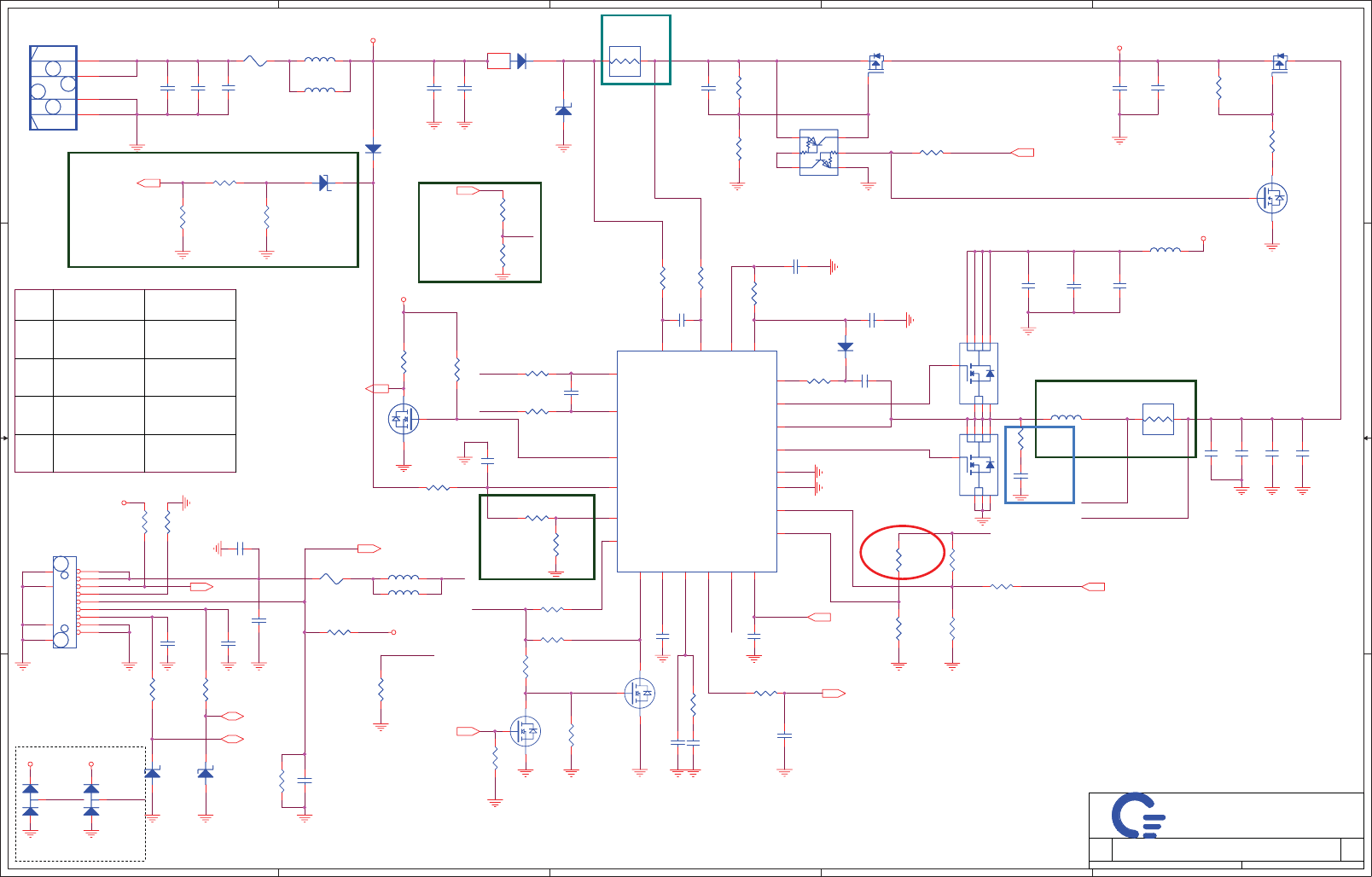Select the dual-transistor package symbol near top center
The image size is (1372, 877).
click(818, 152)
